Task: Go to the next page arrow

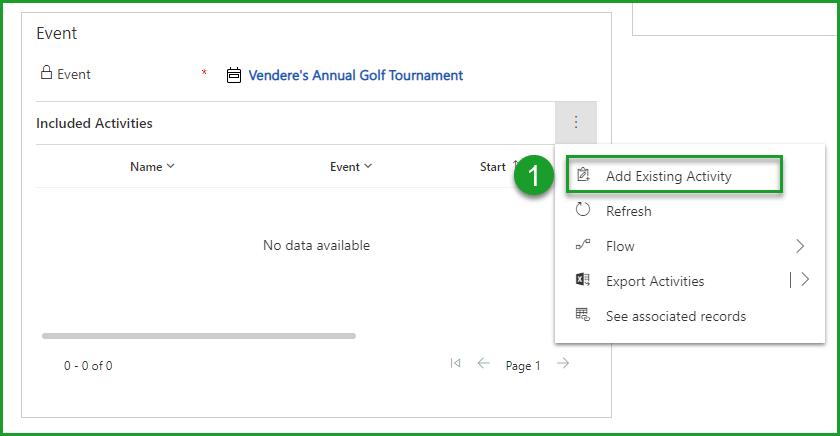Action: (563, 364)
